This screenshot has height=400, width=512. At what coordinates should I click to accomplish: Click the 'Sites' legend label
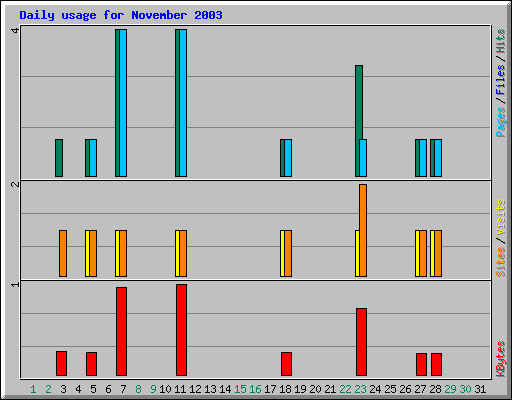501,262
